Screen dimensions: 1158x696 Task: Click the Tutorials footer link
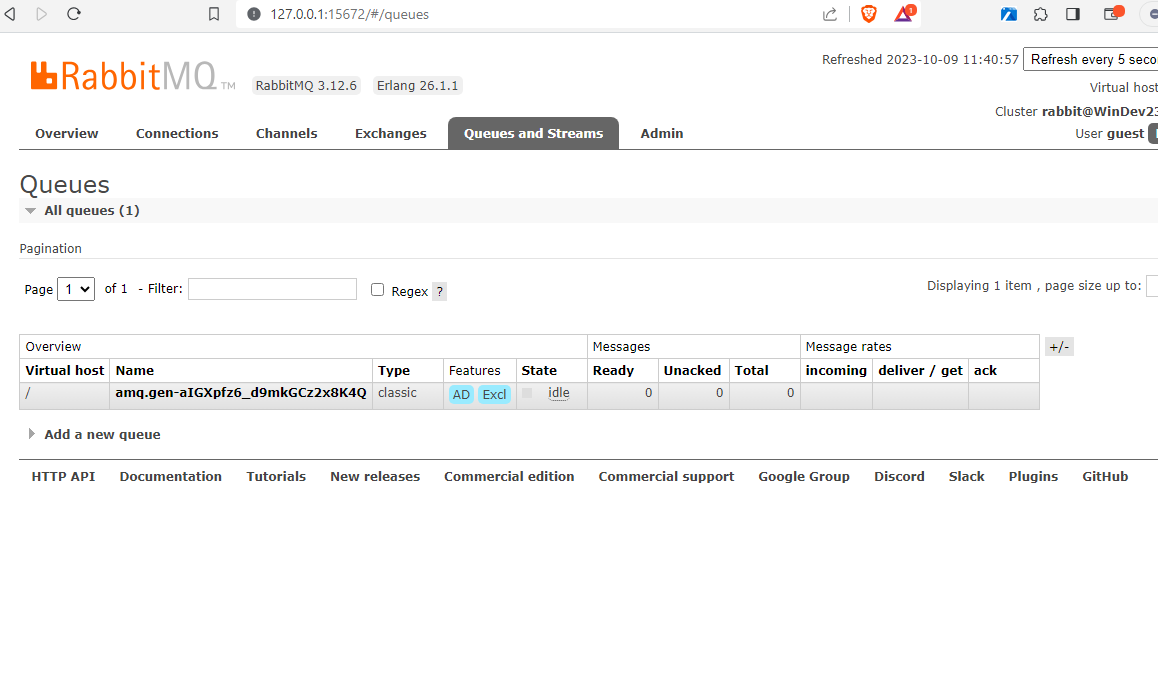coord(276,476)
